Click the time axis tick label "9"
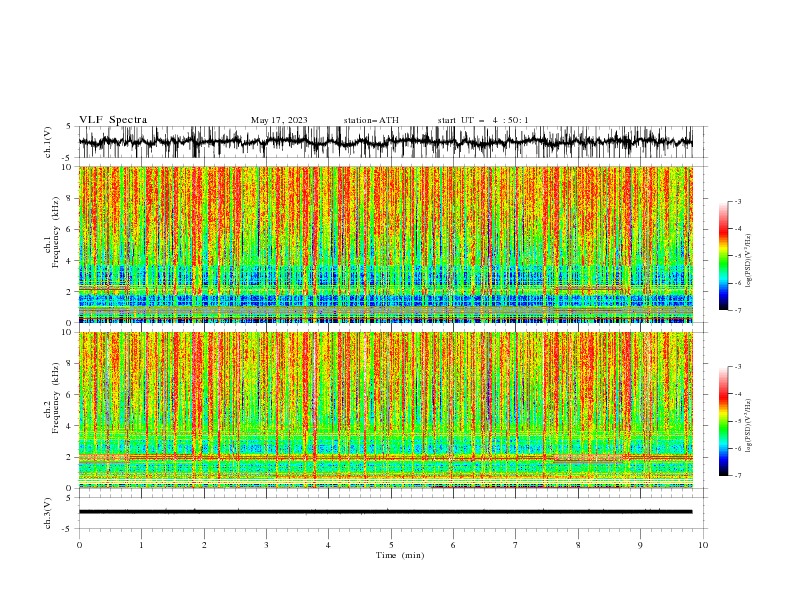This screenshot has width=792, height=612. (x=640, y=545)
